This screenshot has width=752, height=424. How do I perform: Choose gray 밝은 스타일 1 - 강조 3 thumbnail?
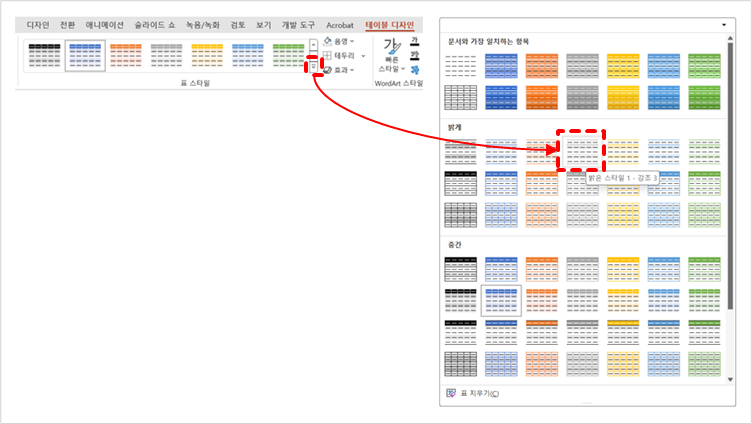pyautogui.click(x=582, y=152)
